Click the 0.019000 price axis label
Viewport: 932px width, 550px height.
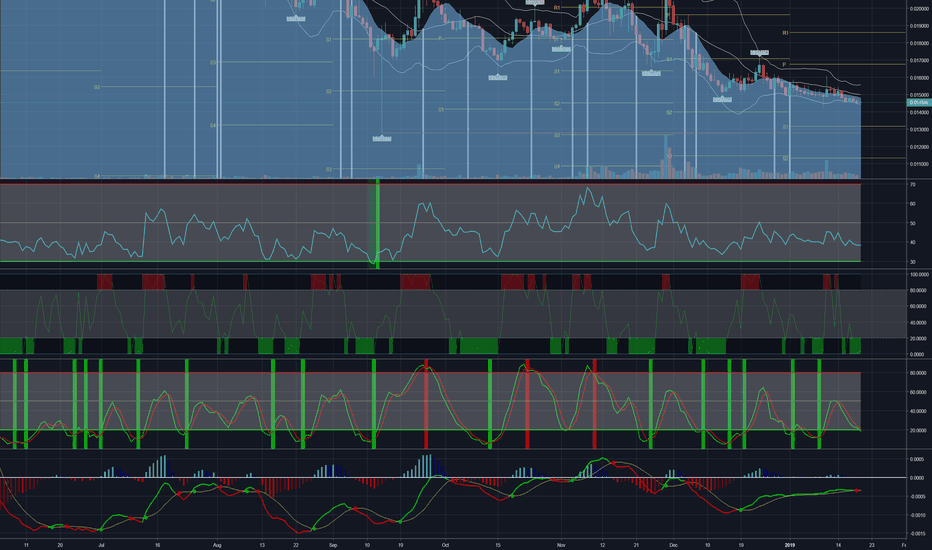click(x=919, y=26)
